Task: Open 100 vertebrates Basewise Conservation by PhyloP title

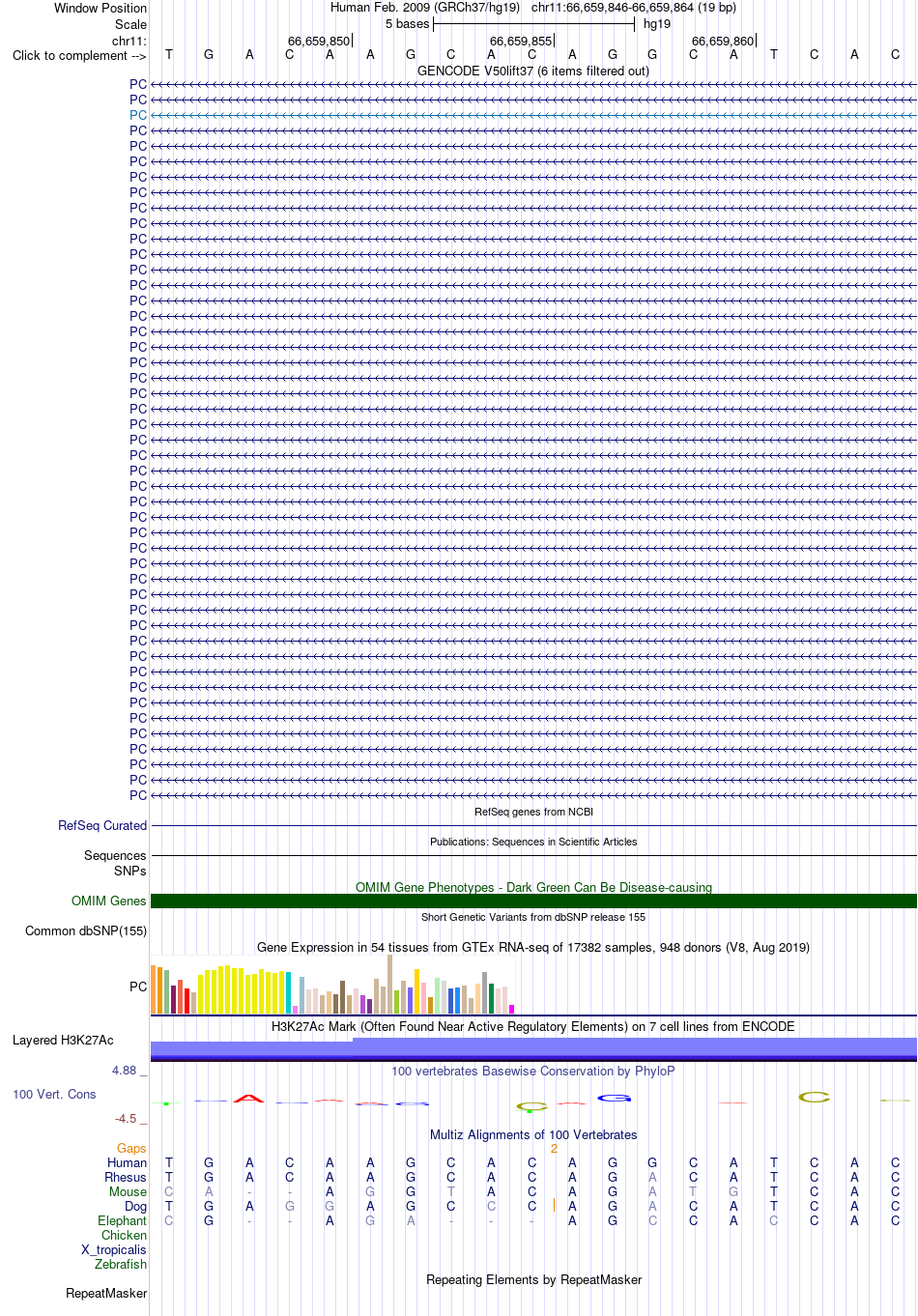Action: pos(533,1071)
